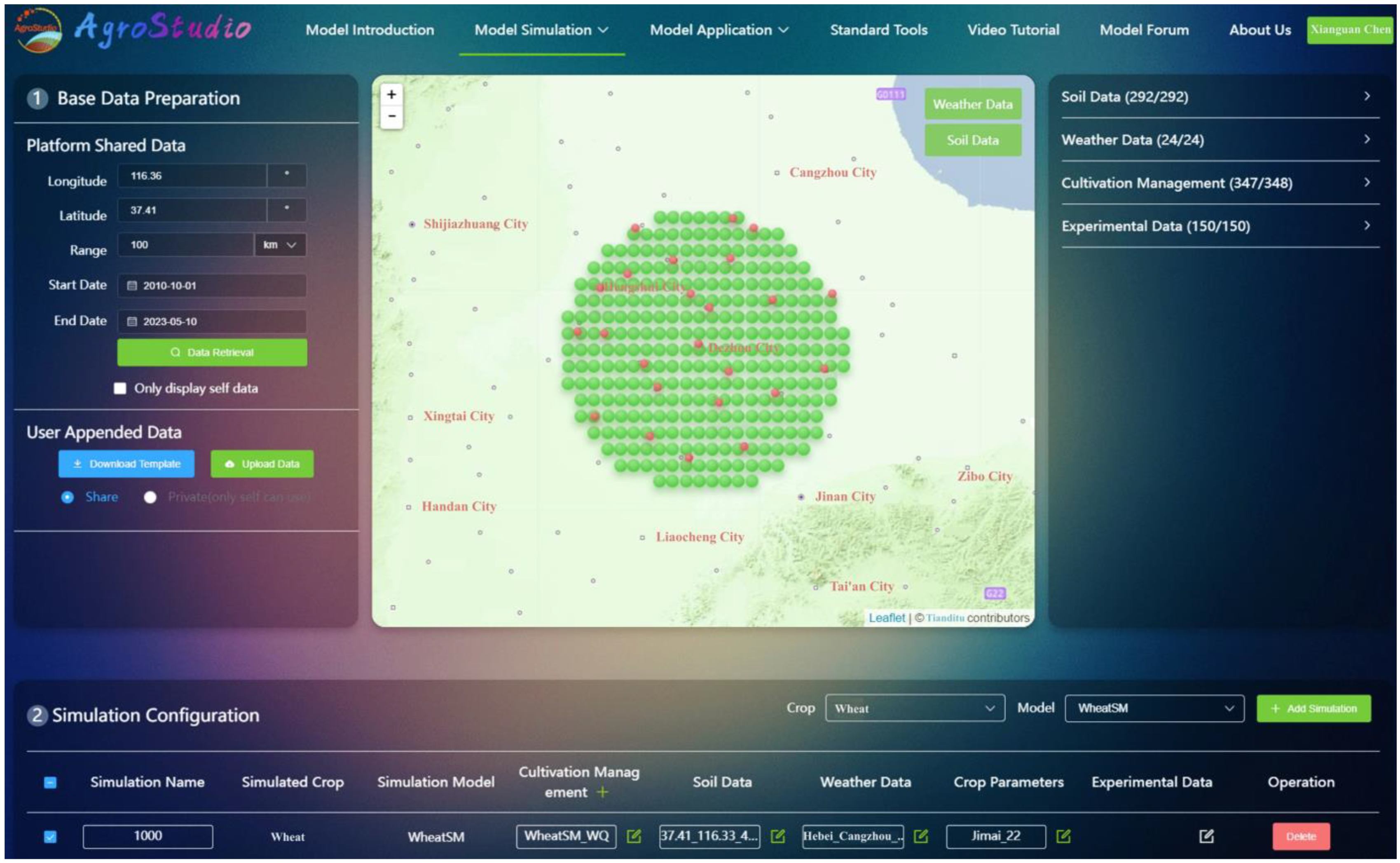The image size is (1400, 863).
Task: Open the About Us page
Action: 1260,30
